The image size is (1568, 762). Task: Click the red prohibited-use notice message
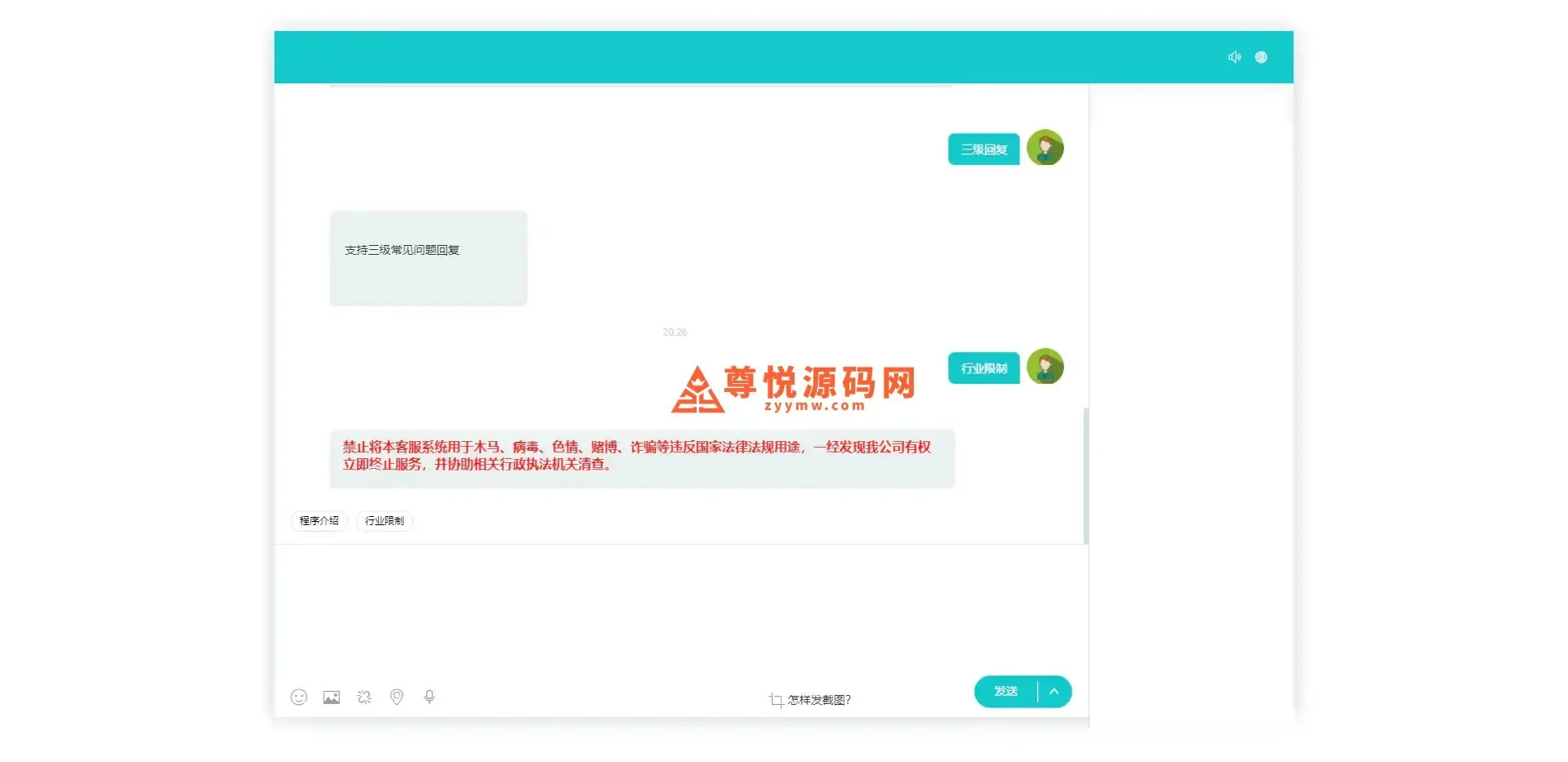[642, 457]
